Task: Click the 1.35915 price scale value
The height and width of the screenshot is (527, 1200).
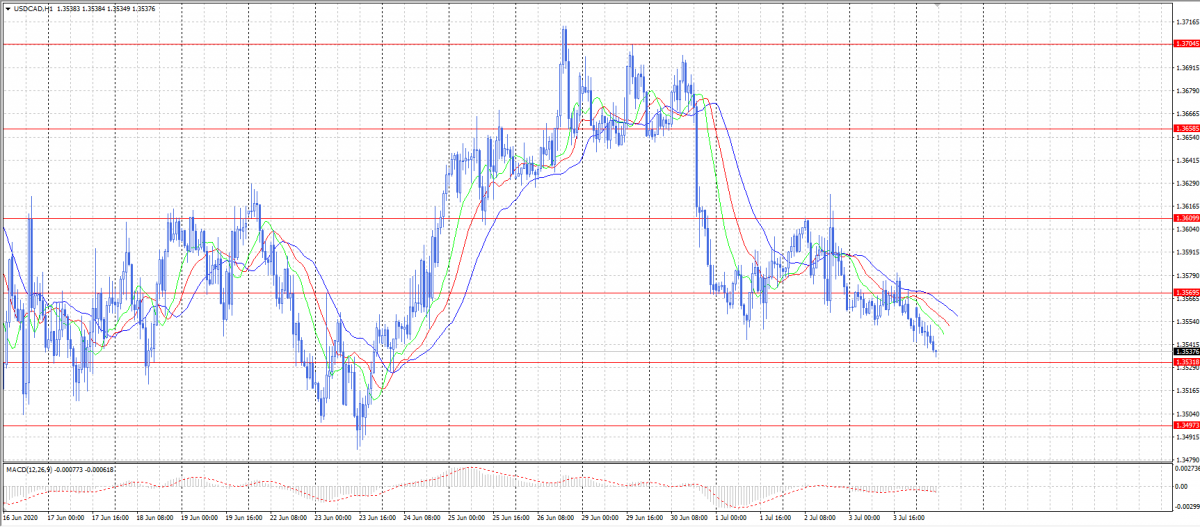Action: 1188,252
